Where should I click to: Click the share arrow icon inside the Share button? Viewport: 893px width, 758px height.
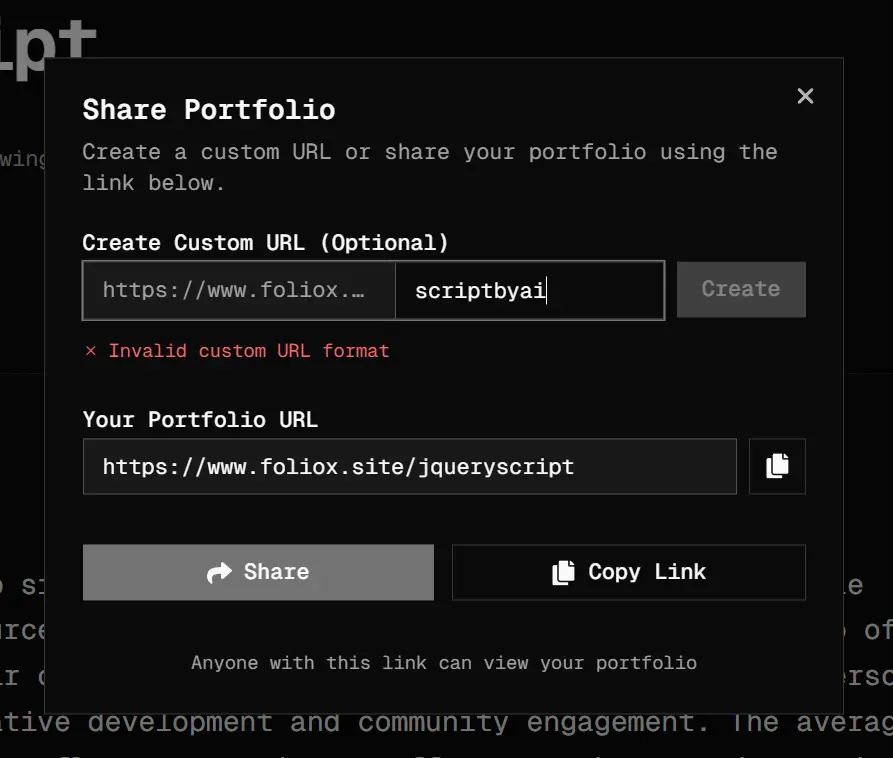point(219,572)
